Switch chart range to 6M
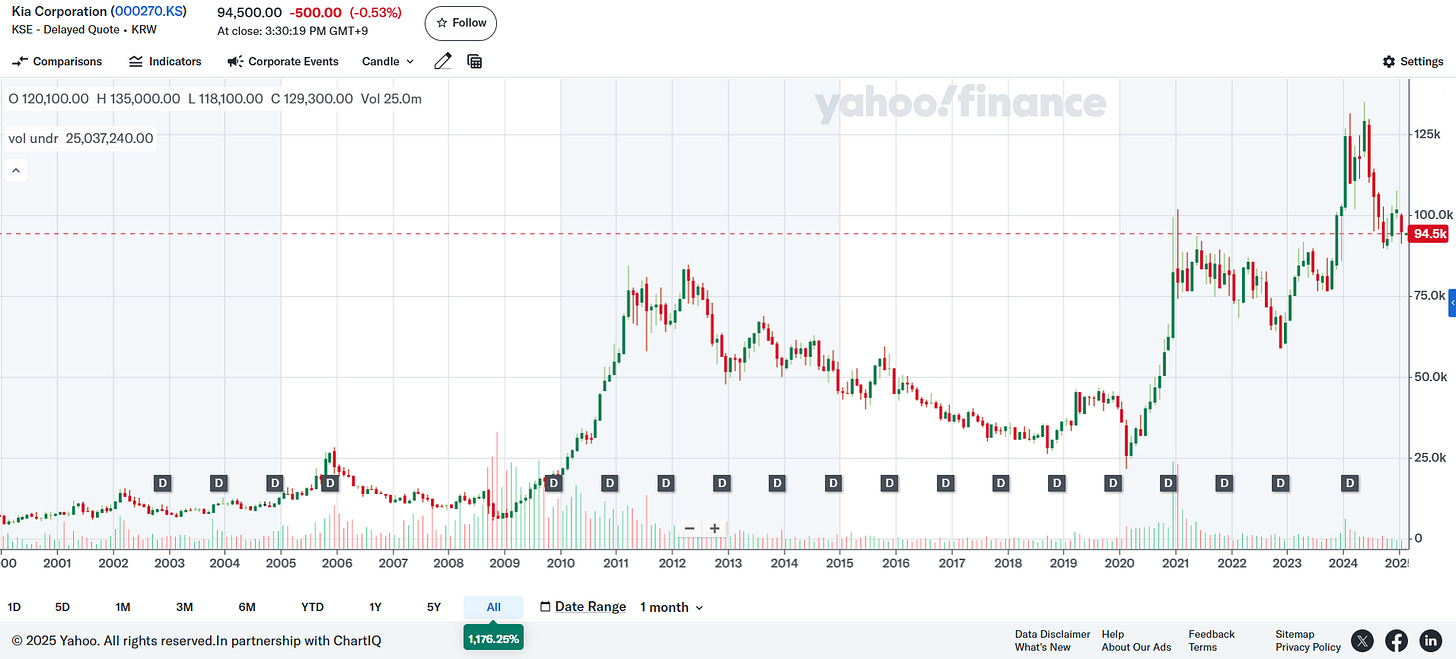1456x659 pixels. [x=247, y=607]
